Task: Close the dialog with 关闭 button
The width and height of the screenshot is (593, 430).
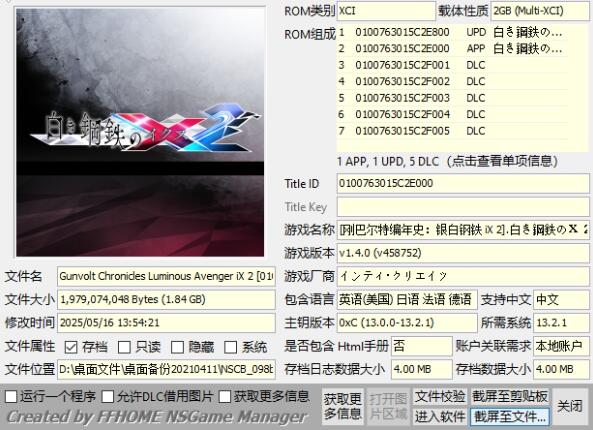Action: [570, 406]
